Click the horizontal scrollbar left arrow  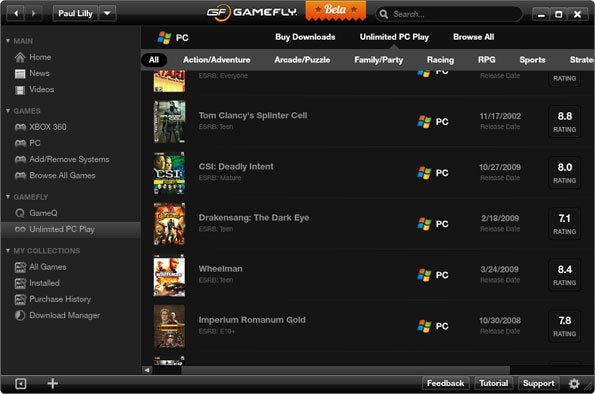(x=147, y=370)
